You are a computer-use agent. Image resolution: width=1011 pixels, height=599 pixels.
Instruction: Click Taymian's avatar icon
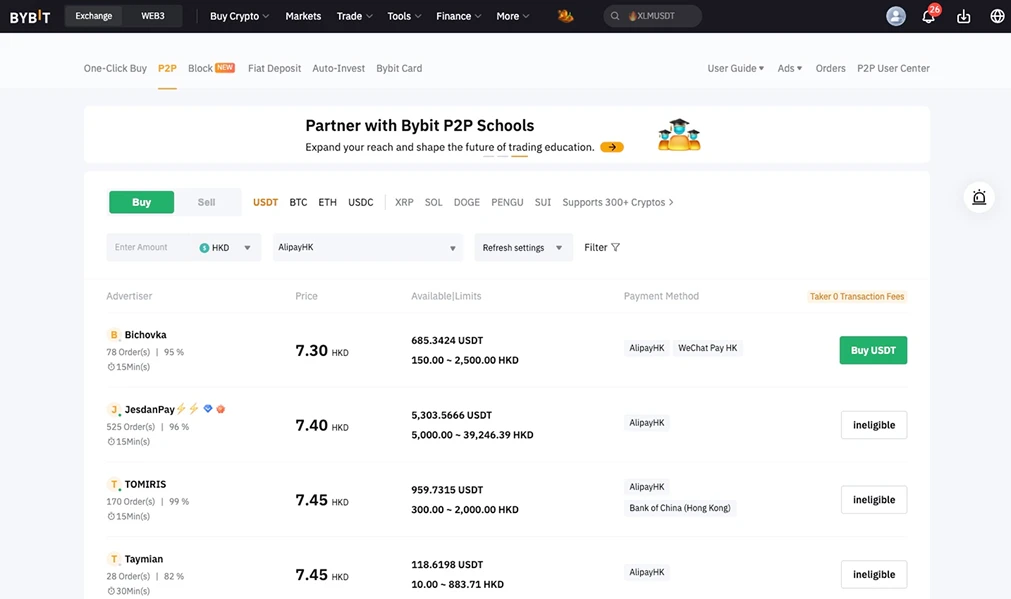coord(113,559)
